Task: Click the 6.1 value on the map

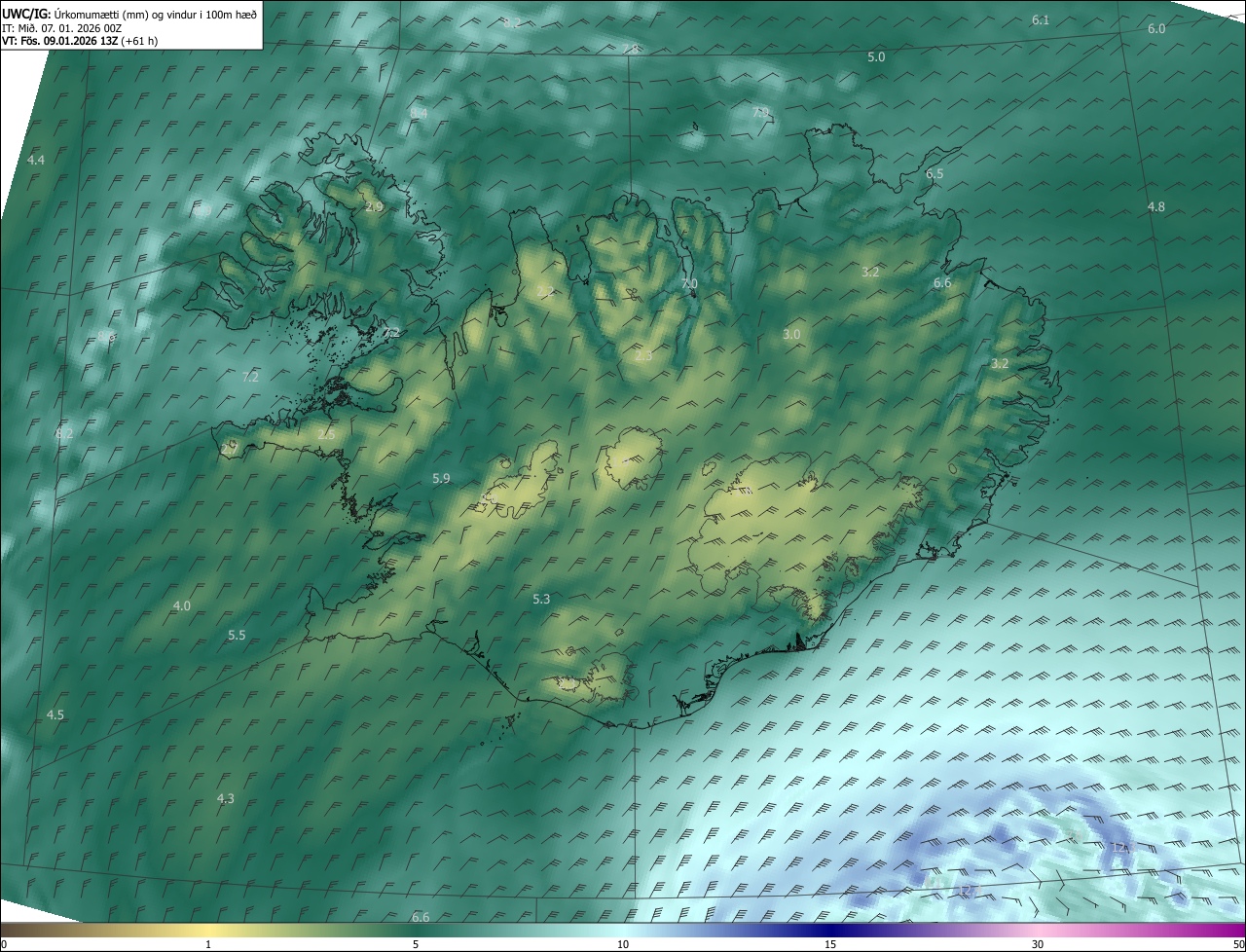Action: pos(1041,20)
